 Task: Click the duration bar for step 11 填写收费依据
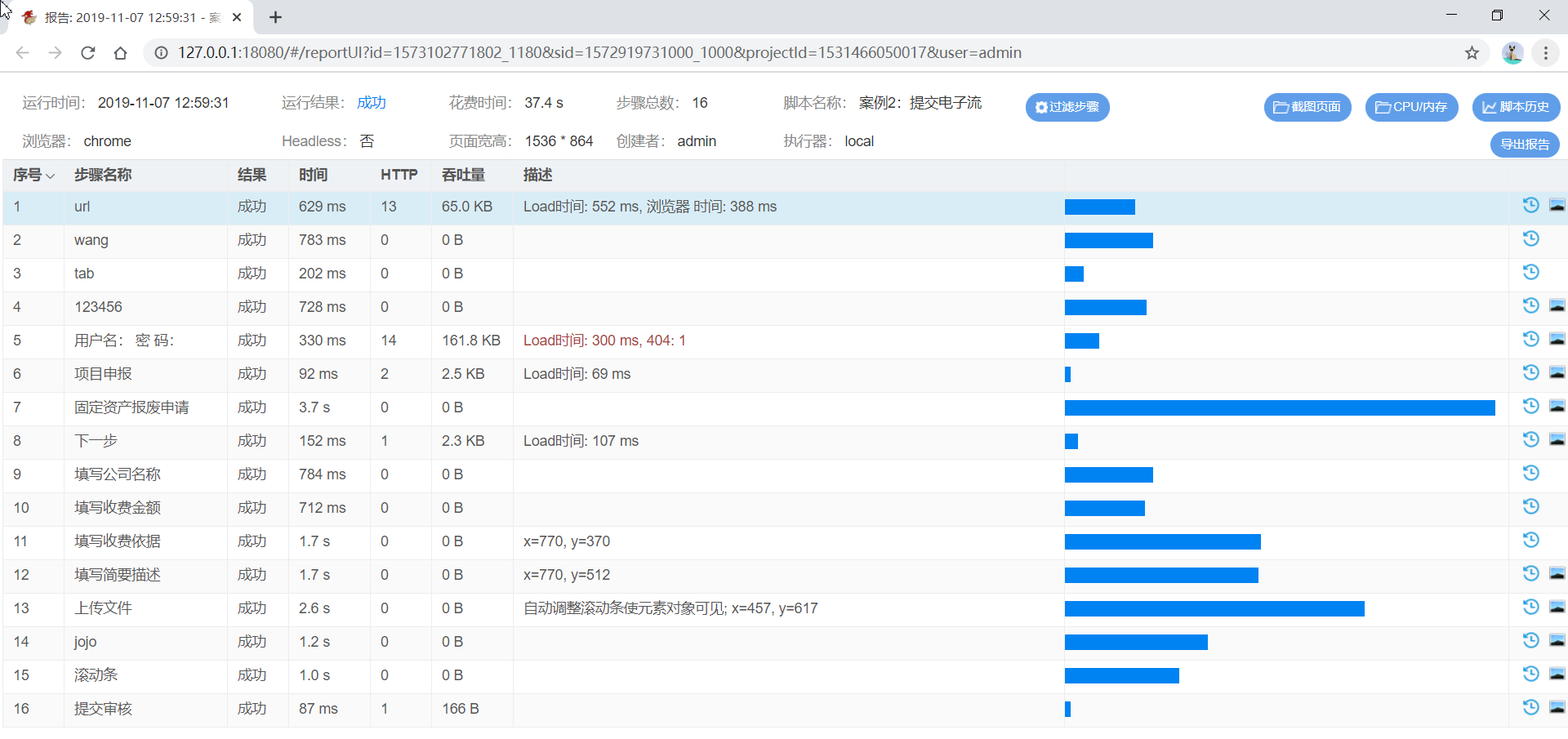point(1162,541)
